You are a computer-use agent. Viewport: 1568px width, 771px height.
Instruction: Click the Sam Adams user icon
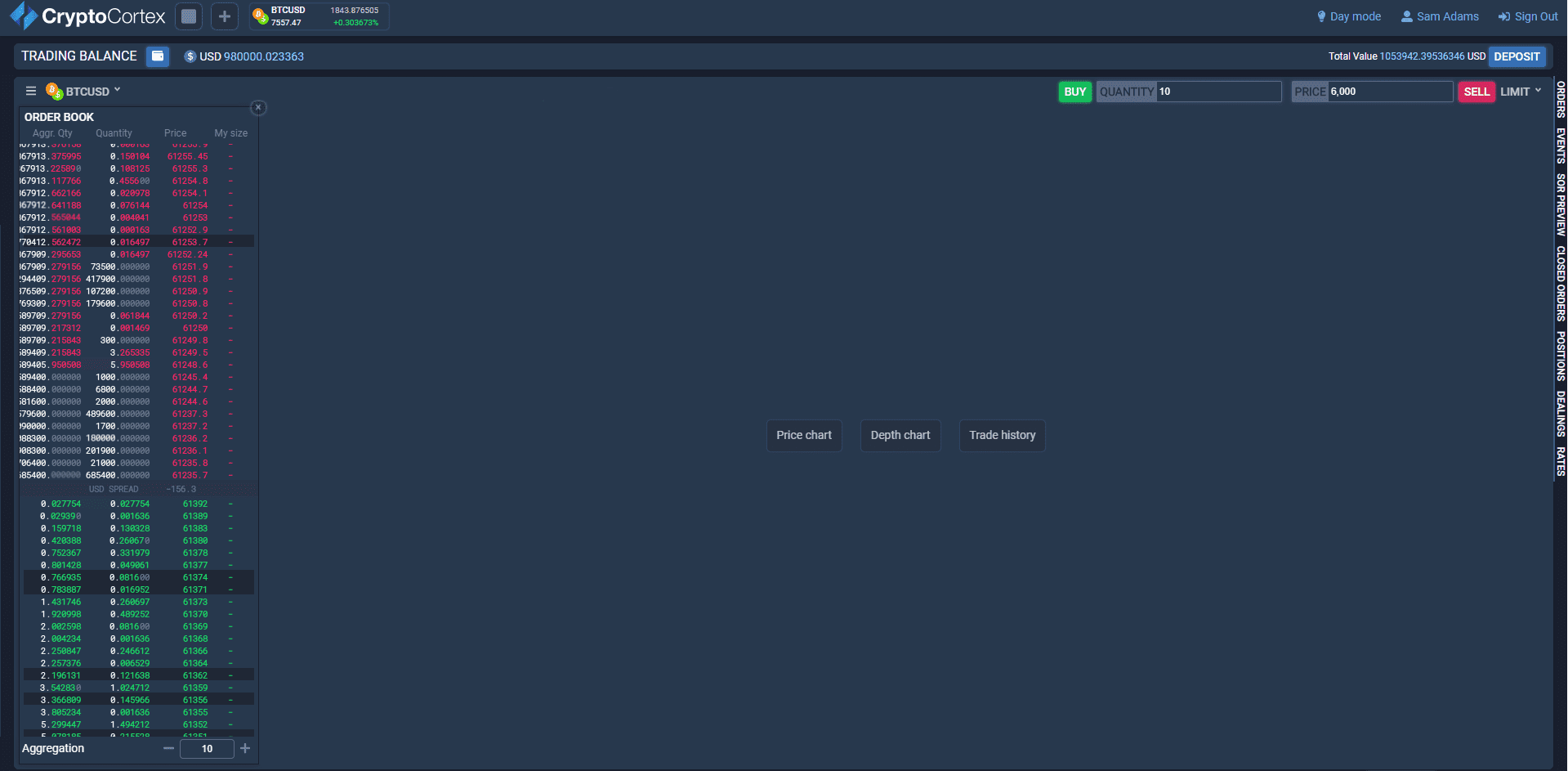(x=1406, y=16)
